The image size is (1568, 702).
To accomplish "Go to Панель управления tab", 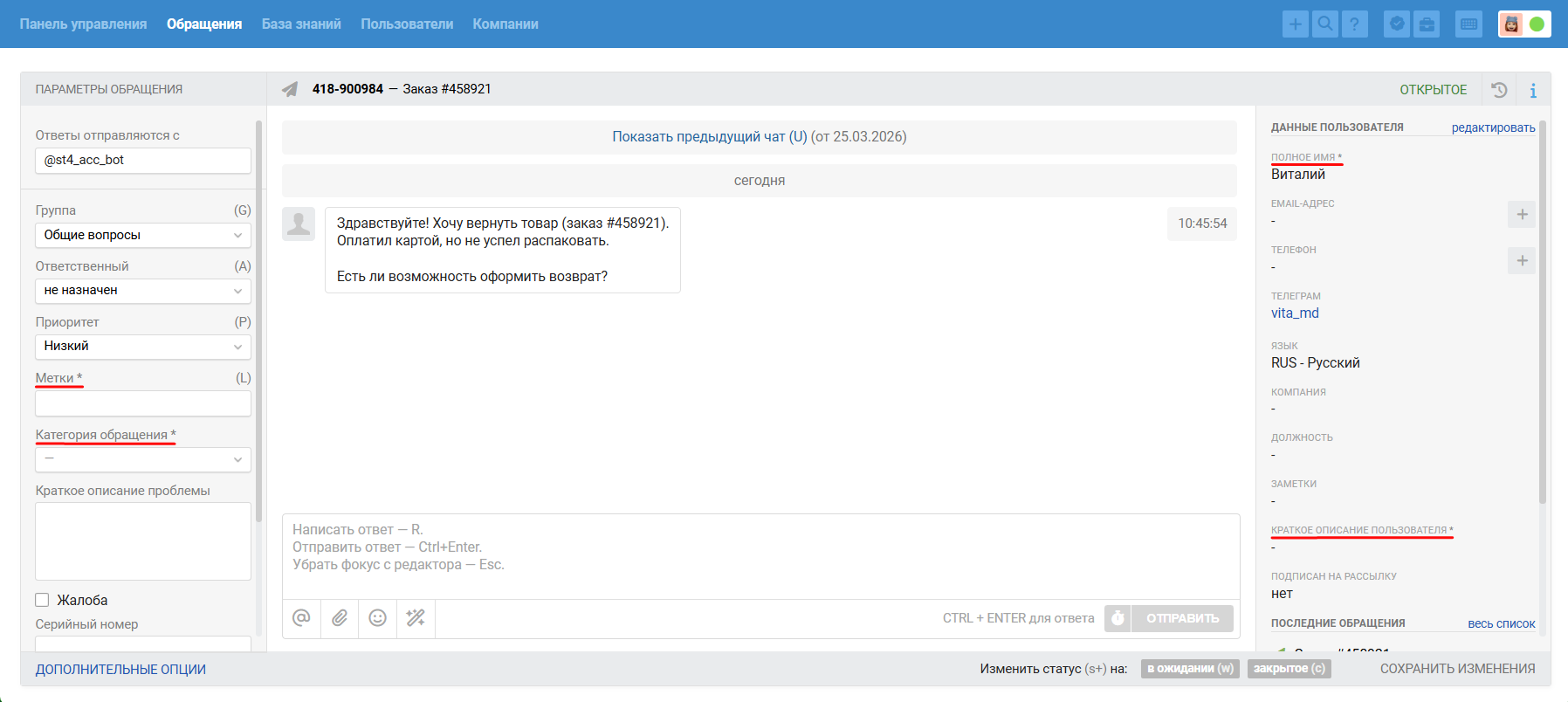I will pos(83,24).
